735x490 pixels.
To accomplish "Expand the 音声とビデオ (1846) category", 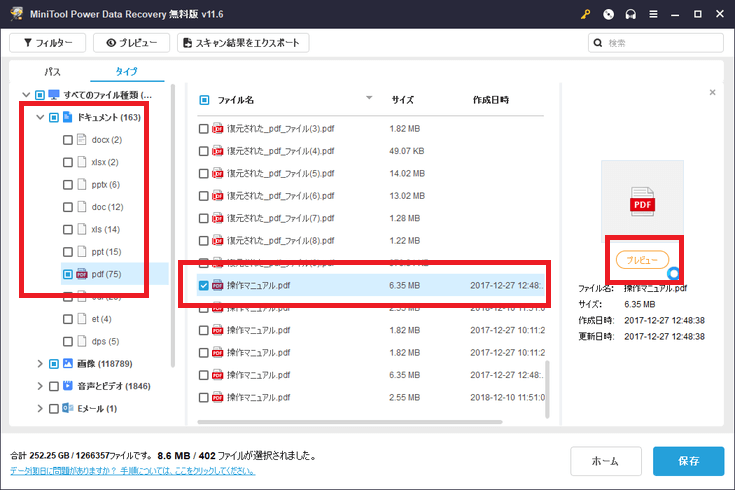I will click(40, 385).
